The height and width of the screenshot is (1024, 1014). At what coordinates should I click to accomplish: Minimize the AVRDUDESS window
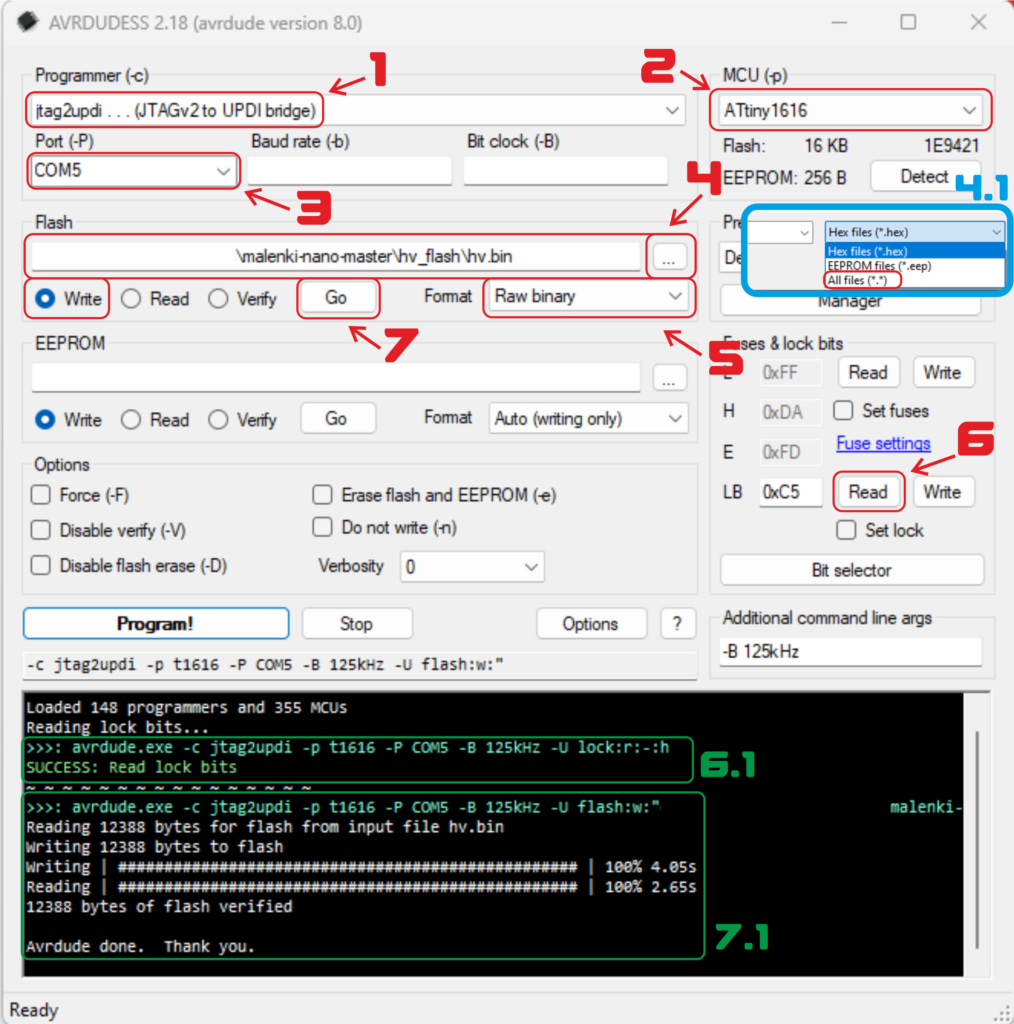click(x=840, y=22)
